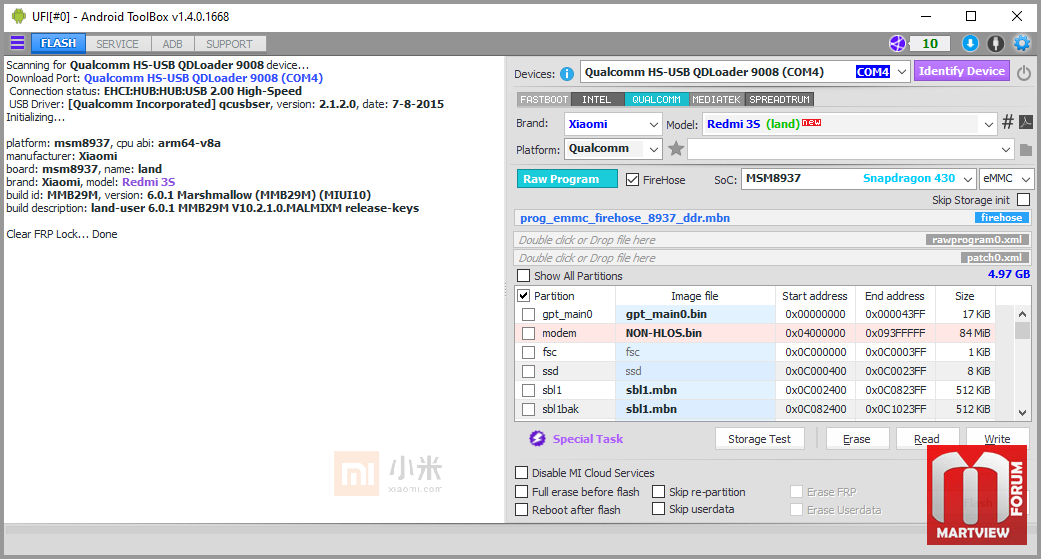Enable Reboot after flash
Image resolution: width=1041 pixels, height=559 pixels.
click(522, 510)
